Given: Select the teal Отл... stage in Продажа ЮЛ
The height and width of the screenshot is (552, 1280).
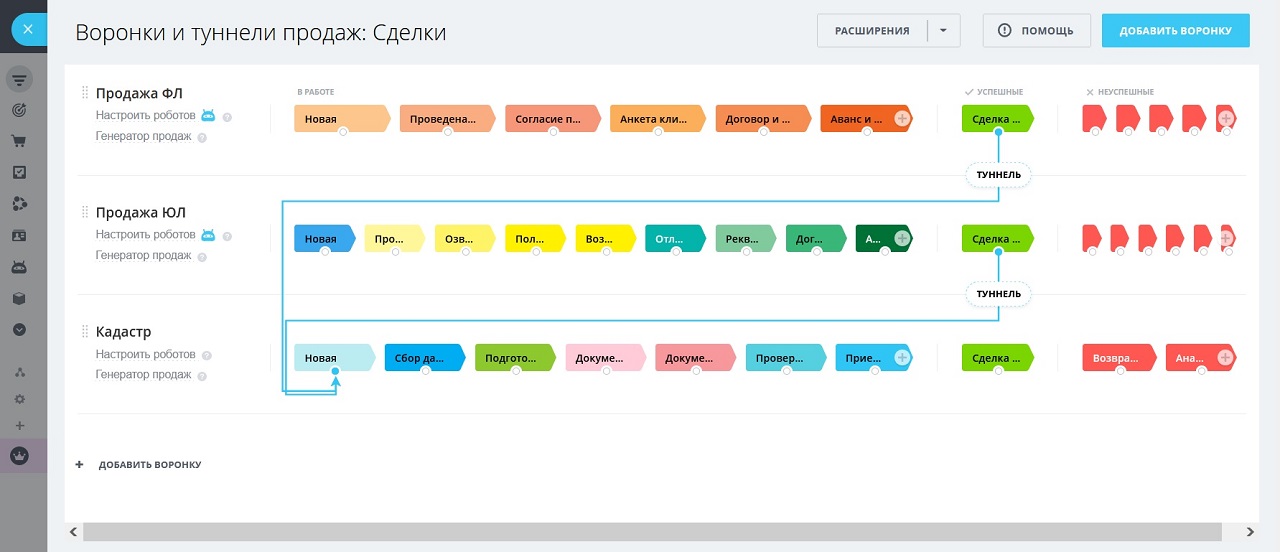Looking at the screenshot, I should click(676, 238).
